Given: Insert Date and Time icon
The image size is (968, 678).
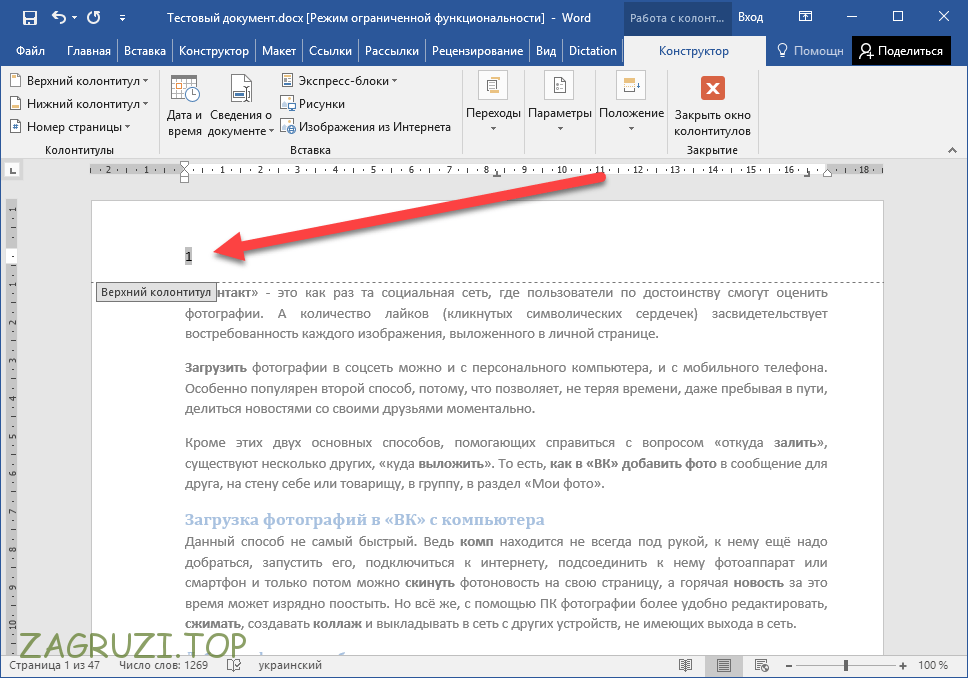Looking at the screenshot, I should [x=184, y=105].
